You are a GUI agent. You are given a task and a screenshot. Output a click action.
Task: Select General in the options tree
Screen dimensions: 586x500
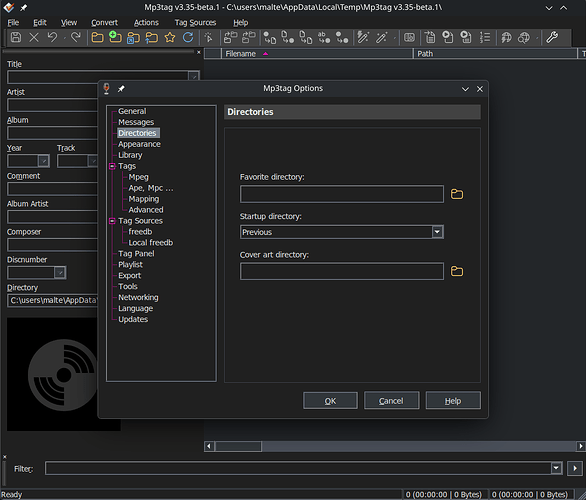132,111
